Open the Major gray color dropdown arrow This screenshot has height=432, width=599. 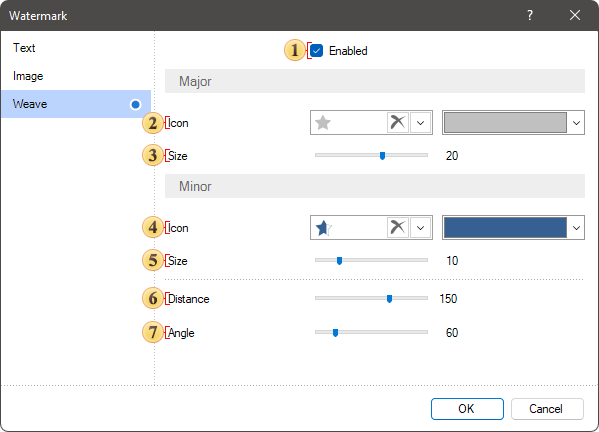[x=576, y=123]
